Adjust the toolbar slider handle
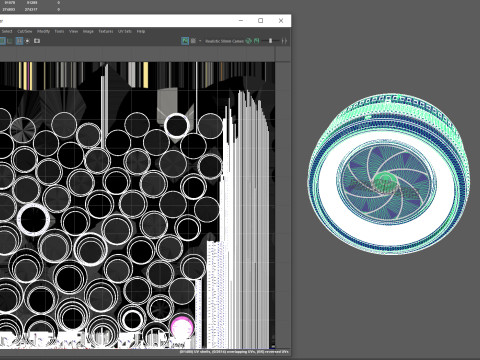Screen dimensions: 480x360 pyautogui.click(x=270, y=41)
